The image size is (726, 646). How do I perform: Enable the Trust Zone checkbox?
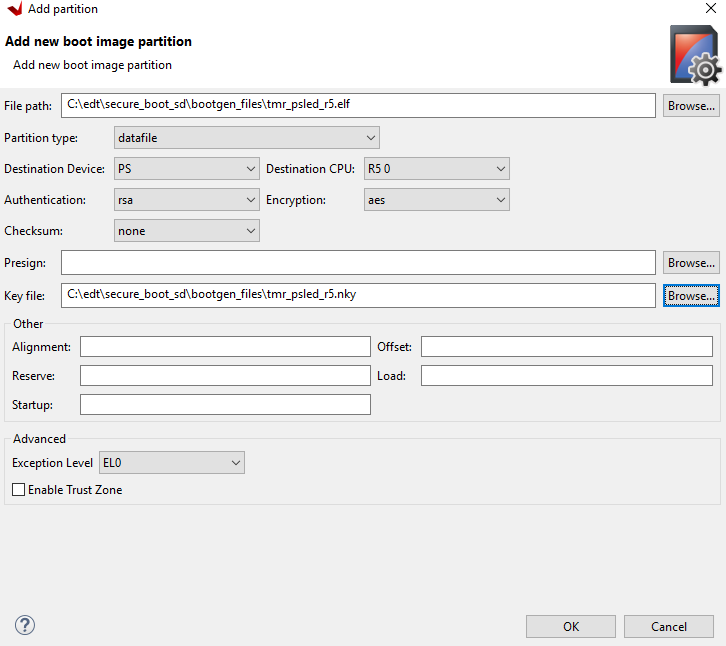[19, 490]
